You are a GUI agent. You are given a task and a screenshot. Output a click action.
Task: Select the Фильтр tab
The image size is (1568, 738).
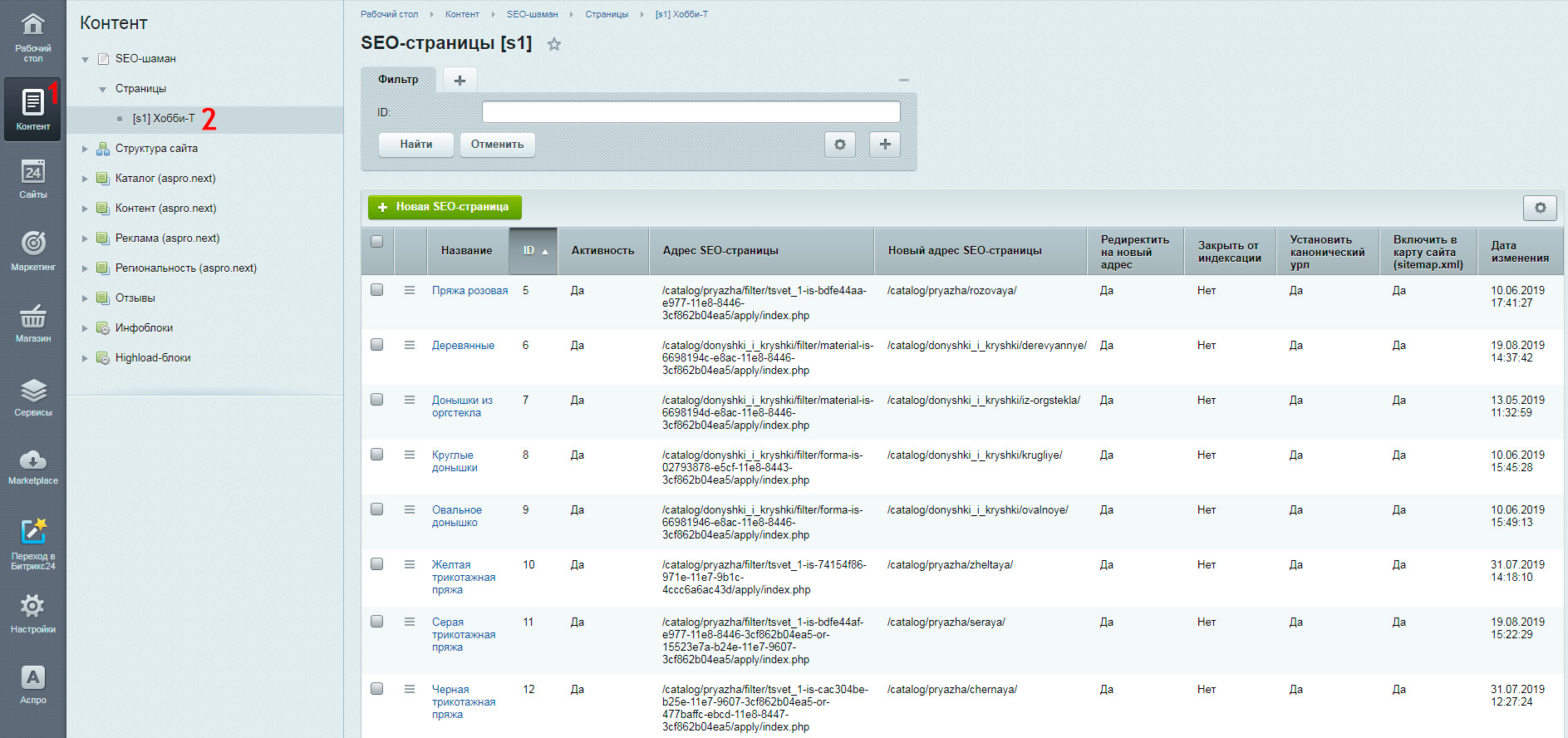(x=399, y=80)
